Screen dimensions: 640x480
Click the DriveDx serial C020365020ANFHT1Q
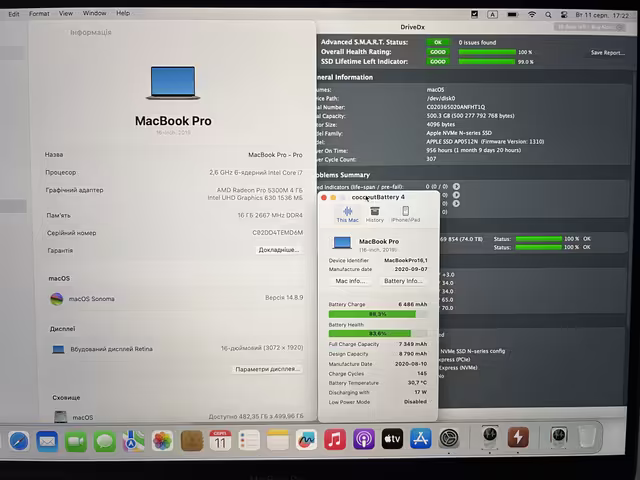click(456, 107)
